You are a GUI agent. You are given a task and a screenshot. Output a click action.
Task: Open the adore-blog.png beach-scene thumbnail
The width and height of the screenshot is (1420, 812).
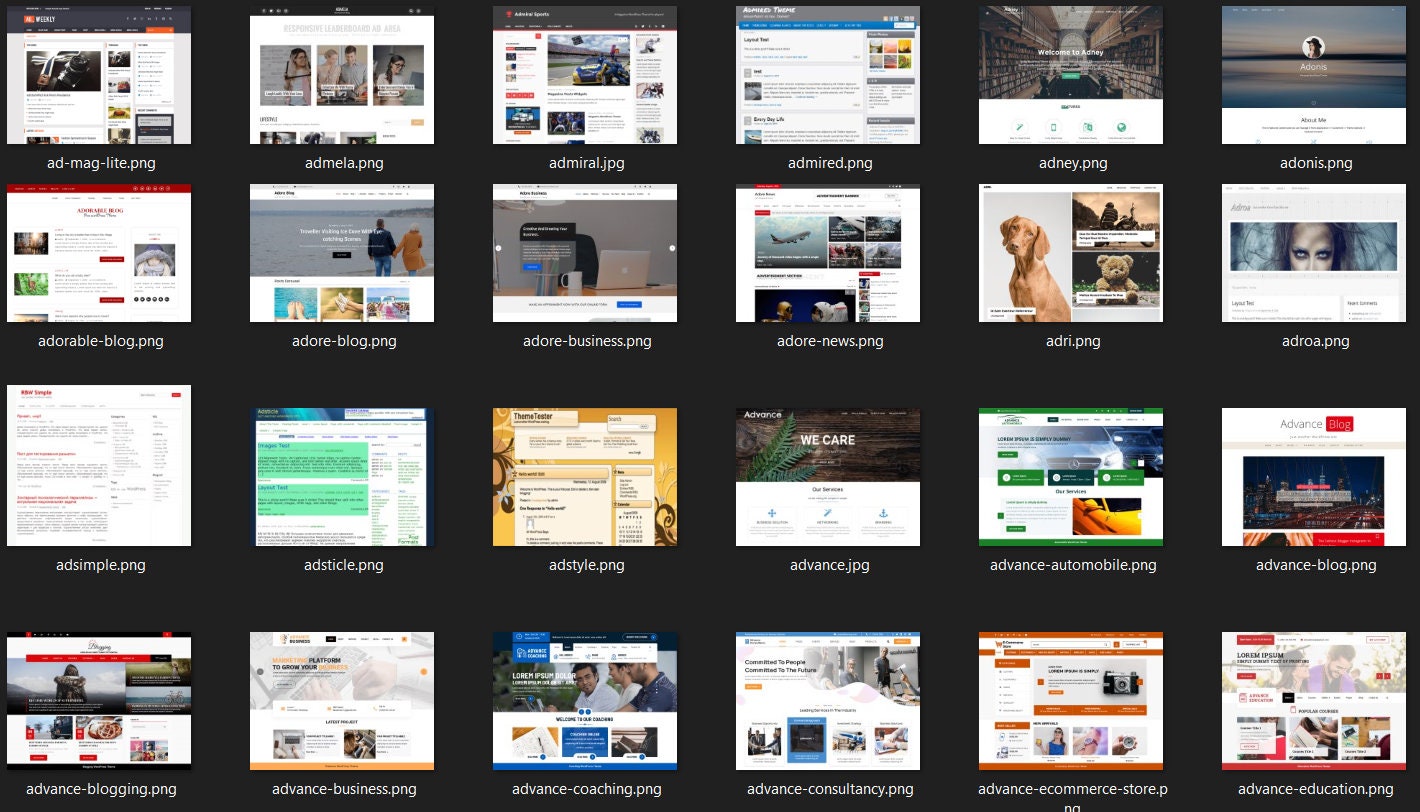click(342, 252)
